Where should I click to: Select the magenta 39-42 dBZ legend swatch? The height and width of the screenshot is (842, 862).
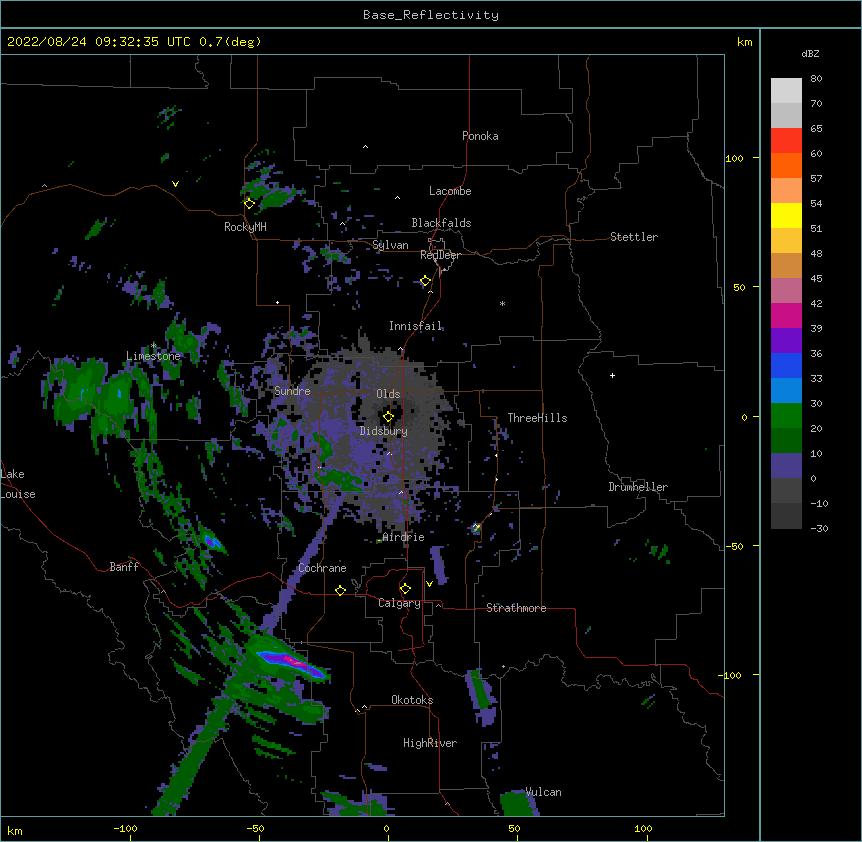[786, 315]
